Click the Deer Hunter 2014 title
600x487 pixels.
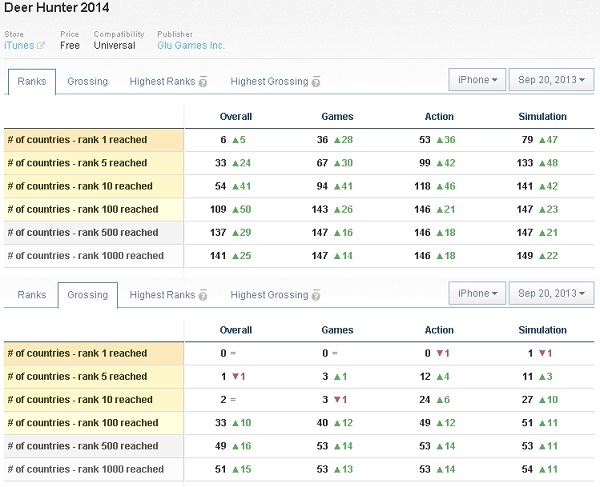(x=57, y=8)
